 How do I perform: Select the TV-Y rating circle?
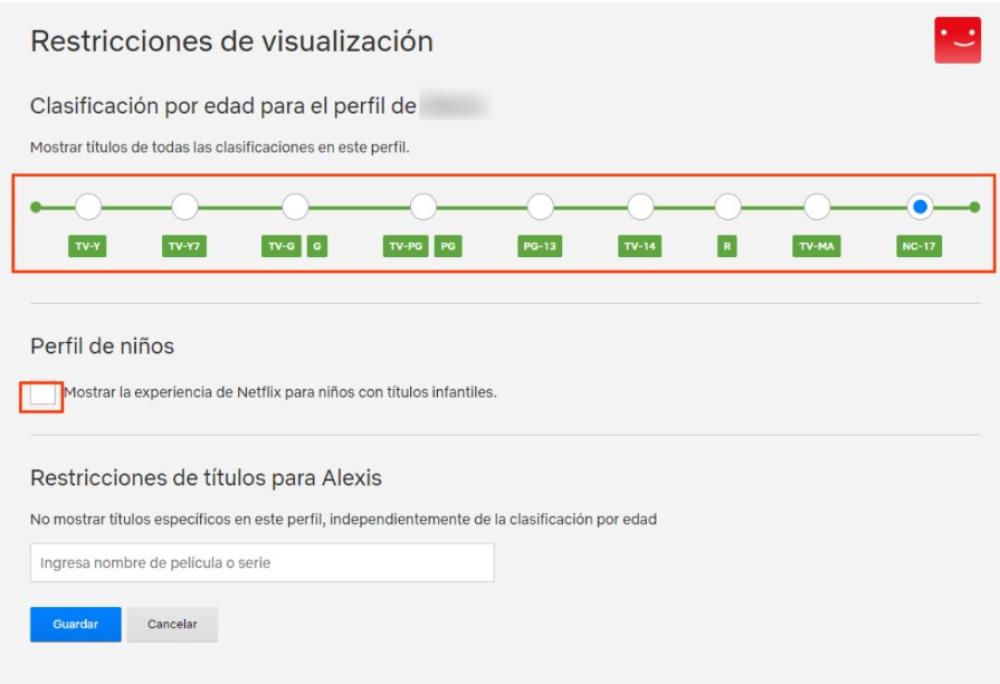(88, 207)
